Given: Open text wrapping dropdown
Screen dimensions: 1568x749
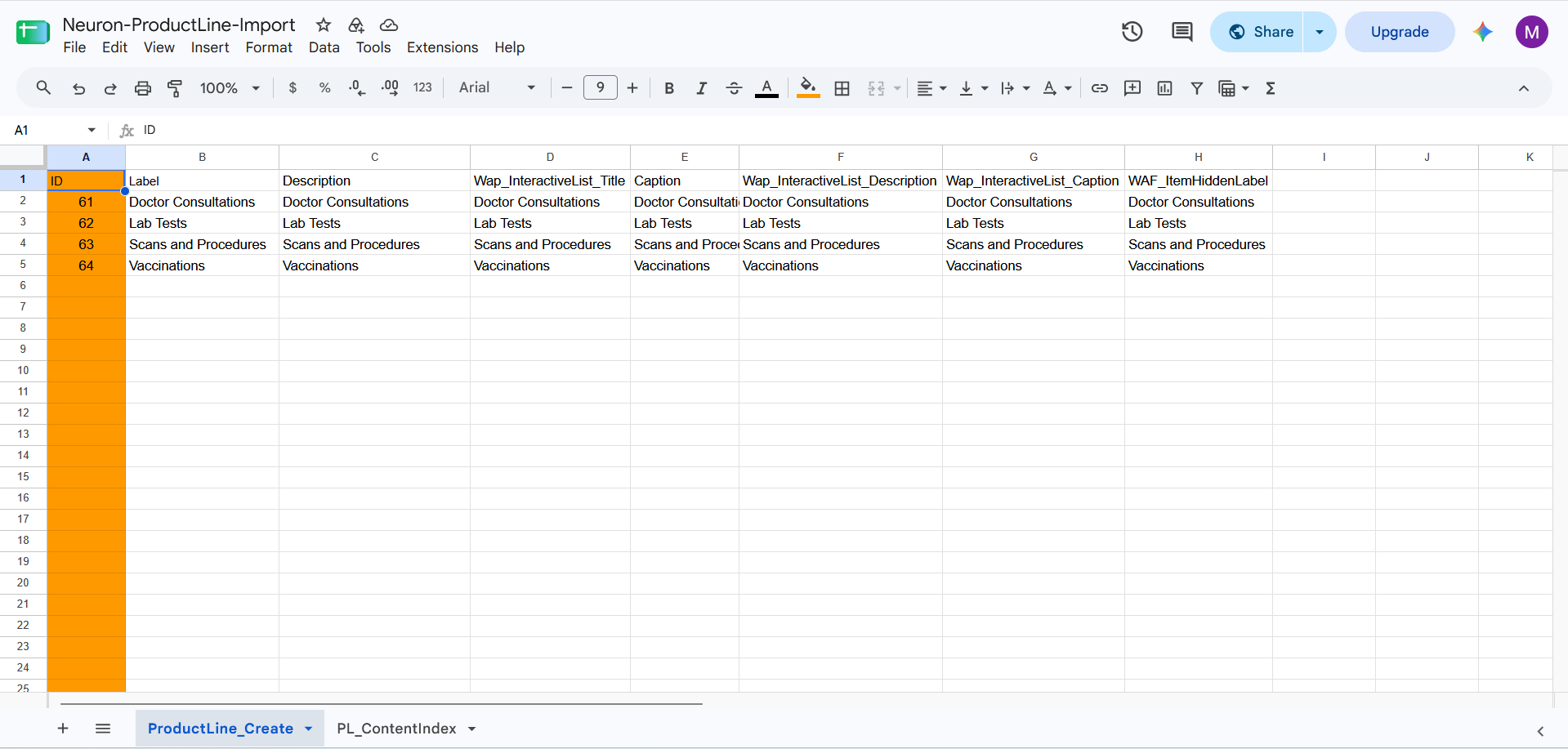Looking at the screenshot, I should coord(1016,88).
